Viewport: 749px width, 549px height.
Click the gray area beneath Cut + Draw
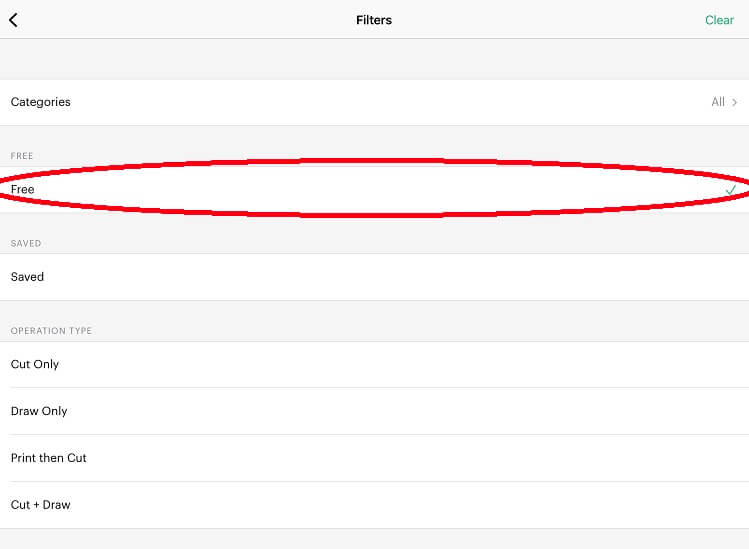[x=374, y=539]
